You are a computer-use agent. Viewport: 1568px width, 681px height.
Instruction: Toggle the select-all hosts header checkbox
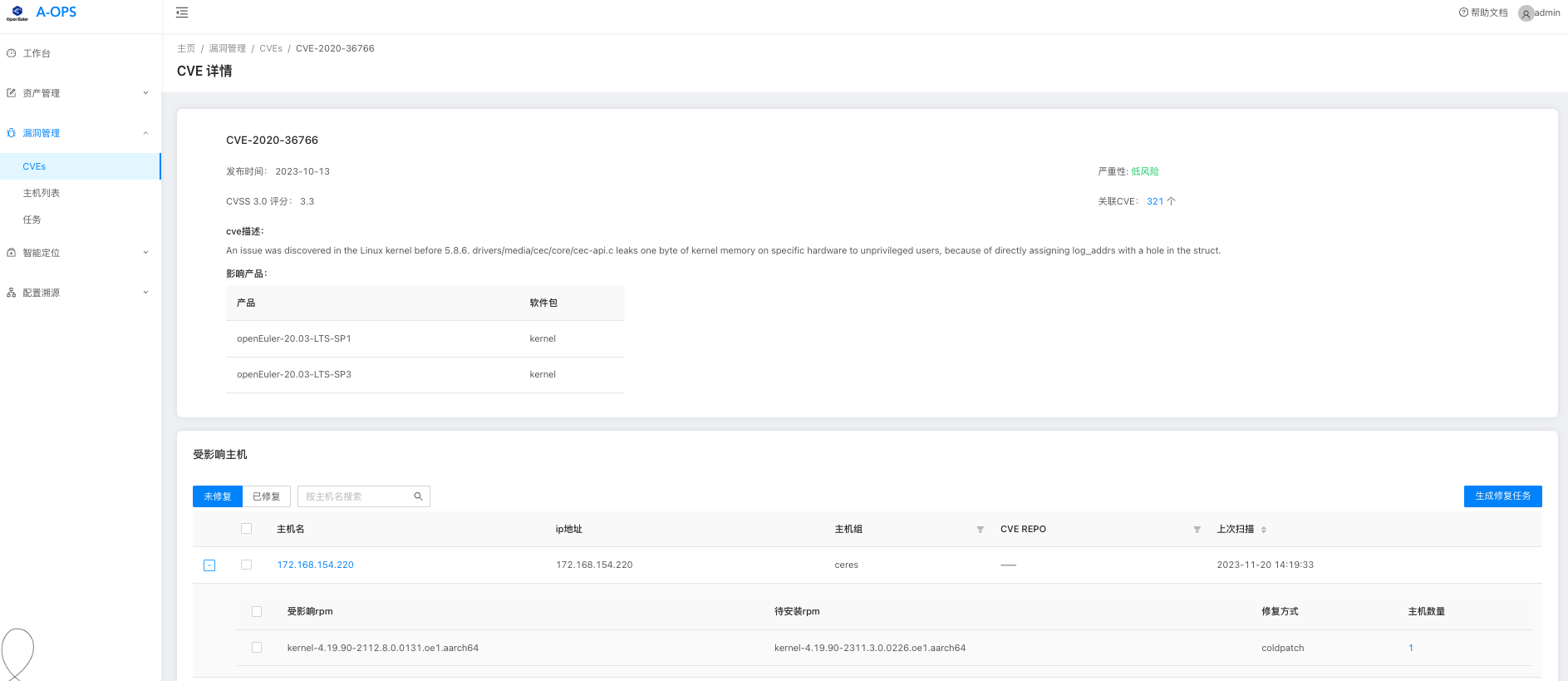click(246, 529)
